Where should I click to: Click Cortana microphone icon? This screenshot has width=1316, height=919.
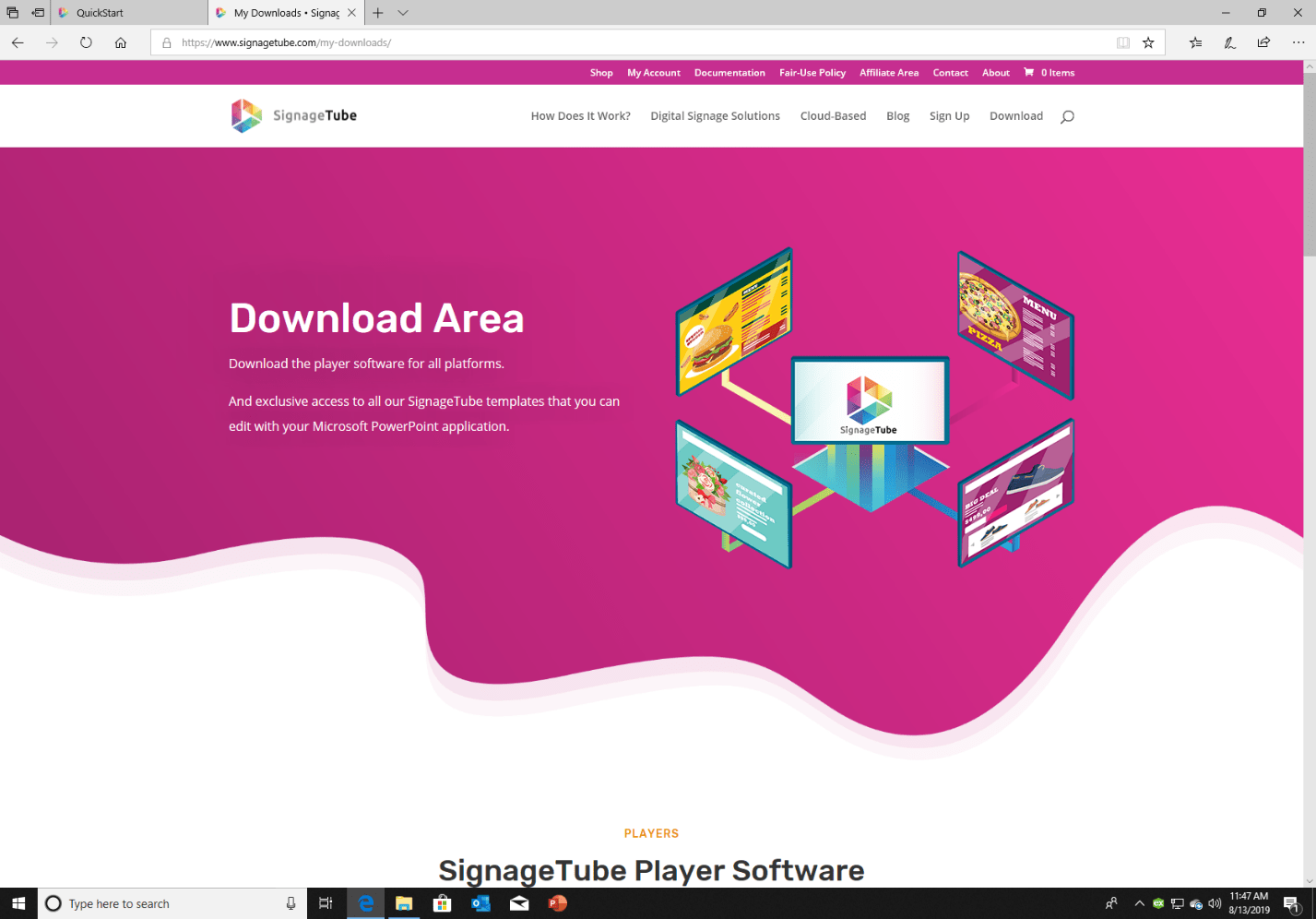click(290, 903)
